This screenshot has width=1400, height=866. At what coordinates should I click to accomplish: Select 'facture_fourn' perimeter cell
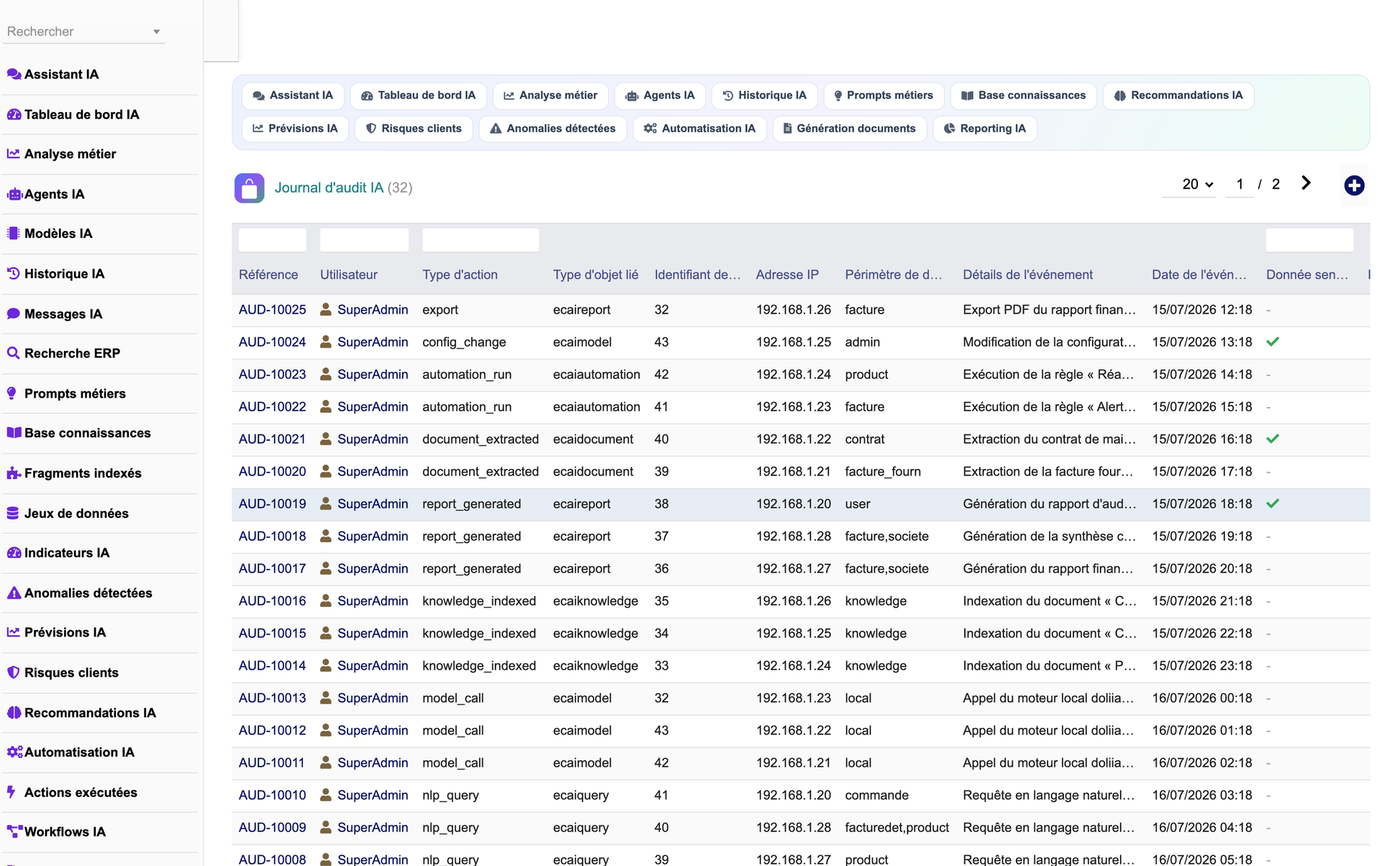coord(883,472)
